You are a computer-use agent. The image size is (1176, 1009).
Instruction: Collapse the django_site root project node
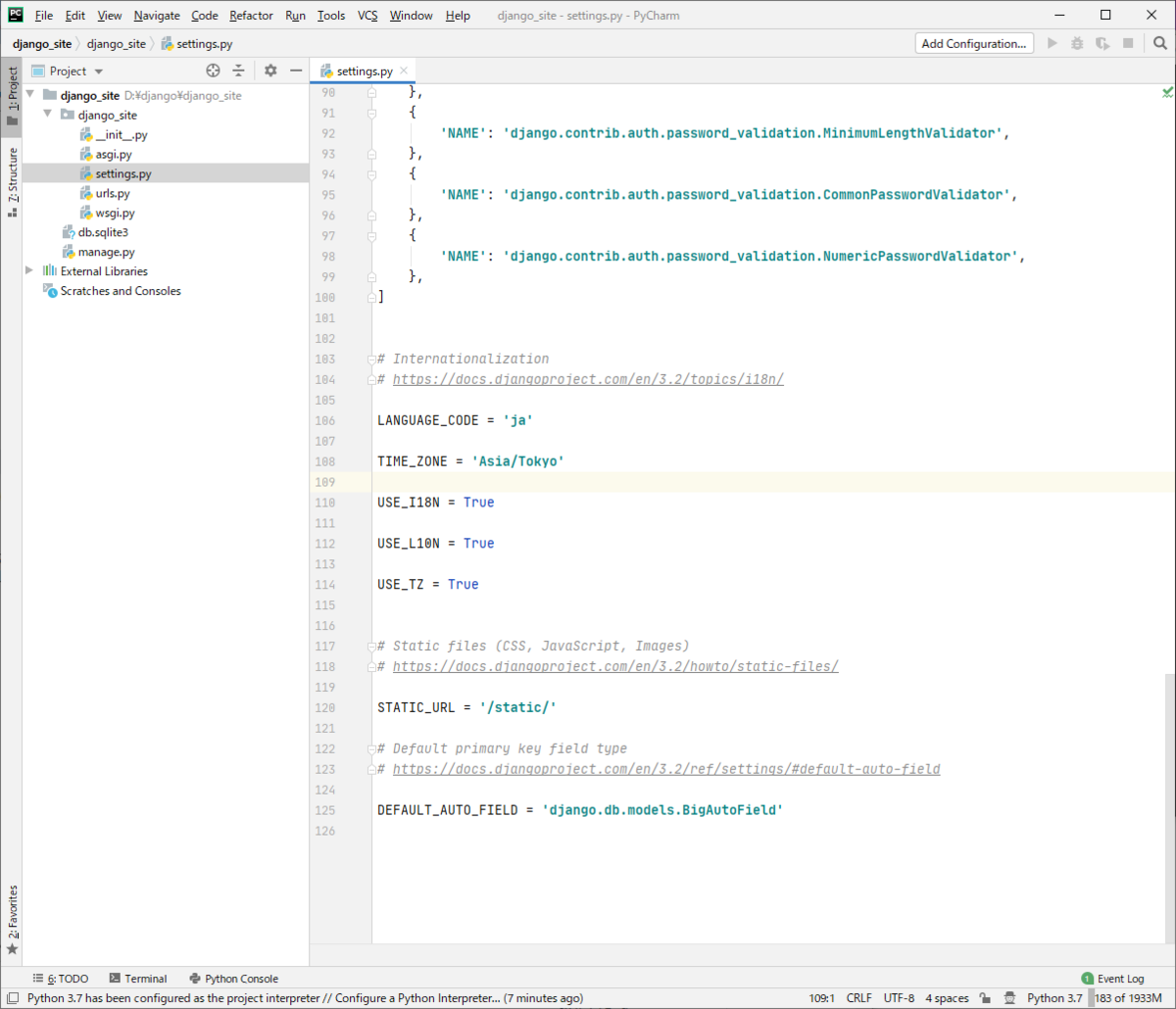(x=30, y=95)
